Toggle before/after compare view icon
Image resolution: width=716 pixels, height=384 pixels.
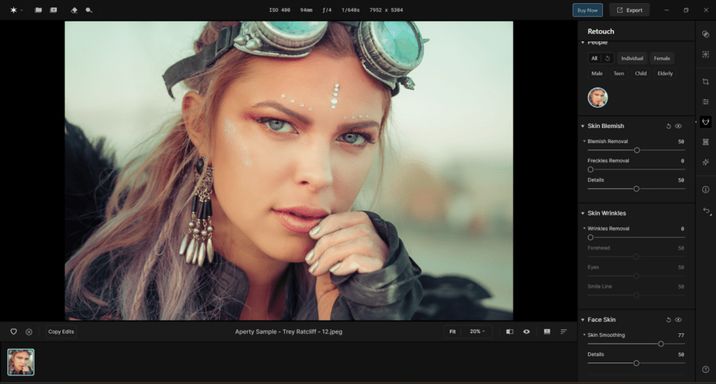coord(510,331)
